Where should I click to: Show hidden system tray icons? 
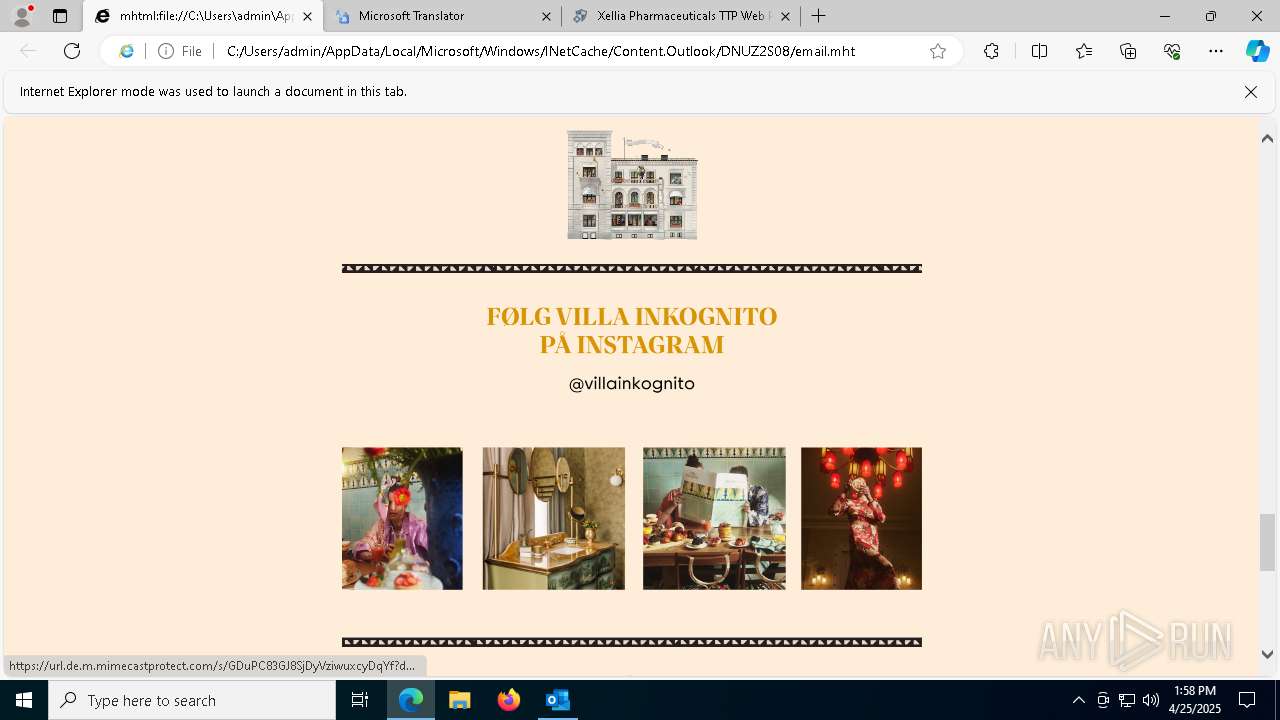pos(1078,700)
